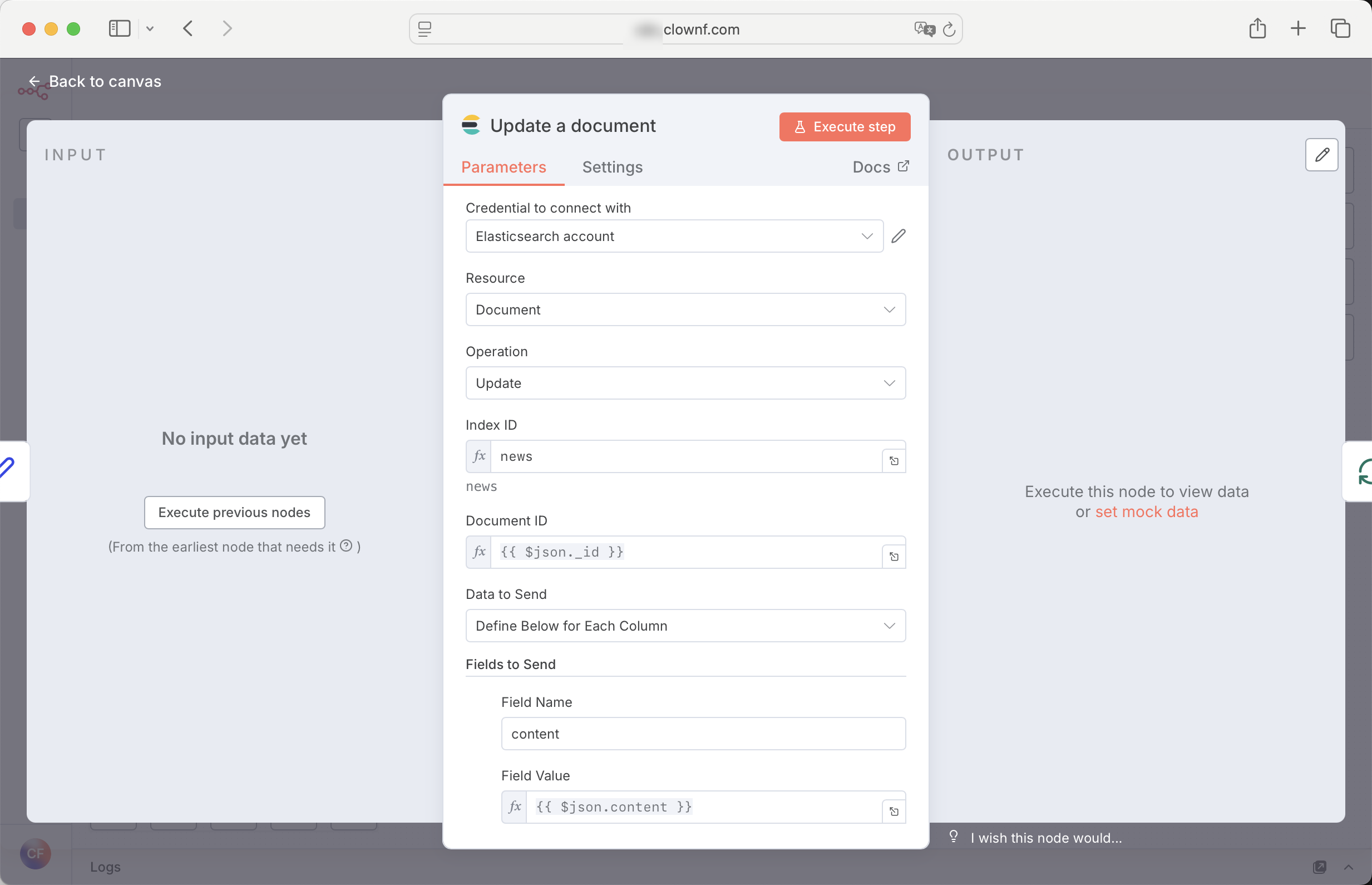Open expression editor for Index ID
The image size is (1372, 885).
pos(894,461)
